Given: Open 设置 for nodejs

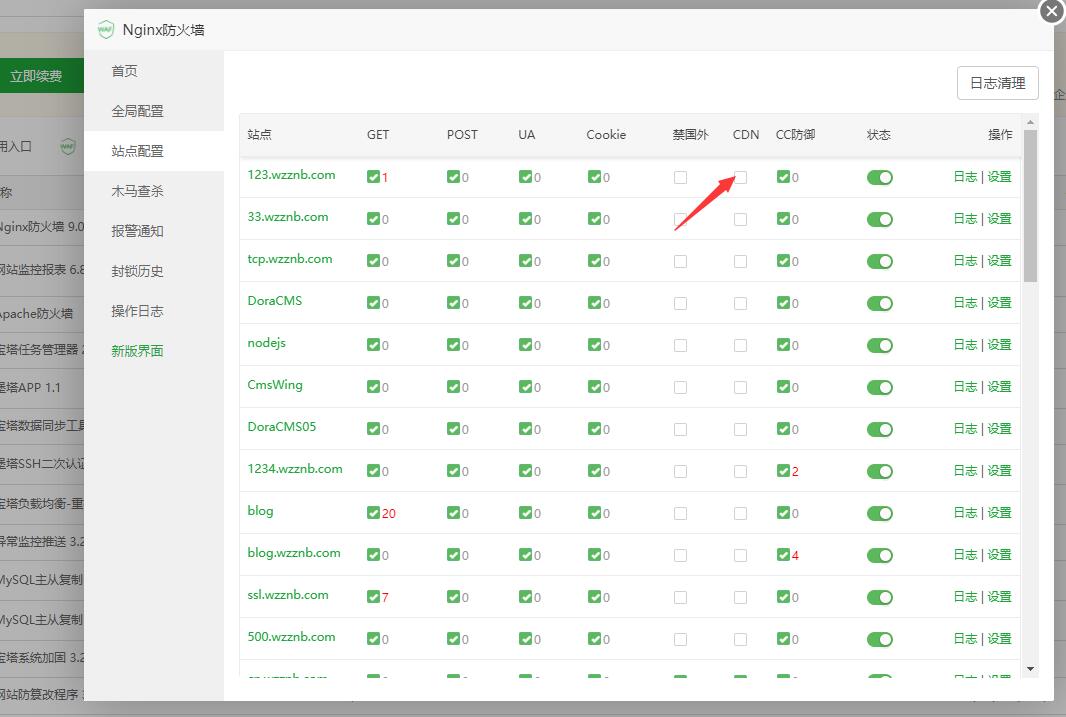Looking at the screenshot, I should click(x=999, y=345).
